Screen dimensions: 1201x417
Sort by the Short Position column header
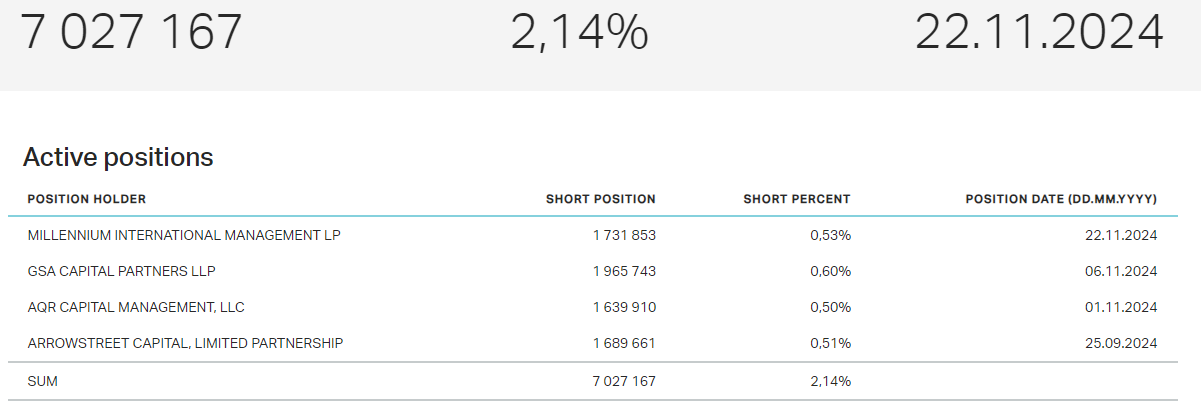[x=601, y=199]
